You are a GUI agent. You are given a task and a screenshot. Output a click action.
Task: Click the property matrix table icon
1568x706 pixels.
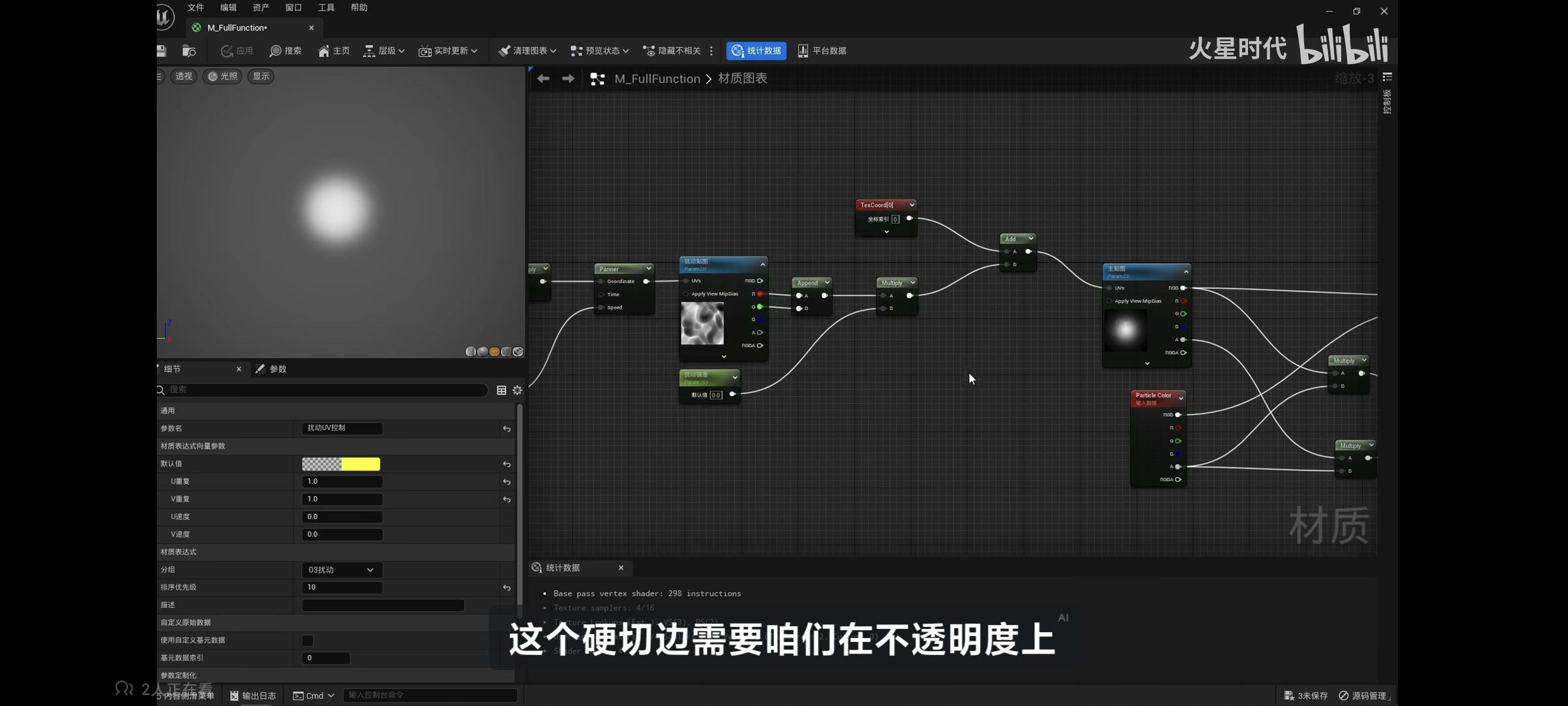(501, 390)
